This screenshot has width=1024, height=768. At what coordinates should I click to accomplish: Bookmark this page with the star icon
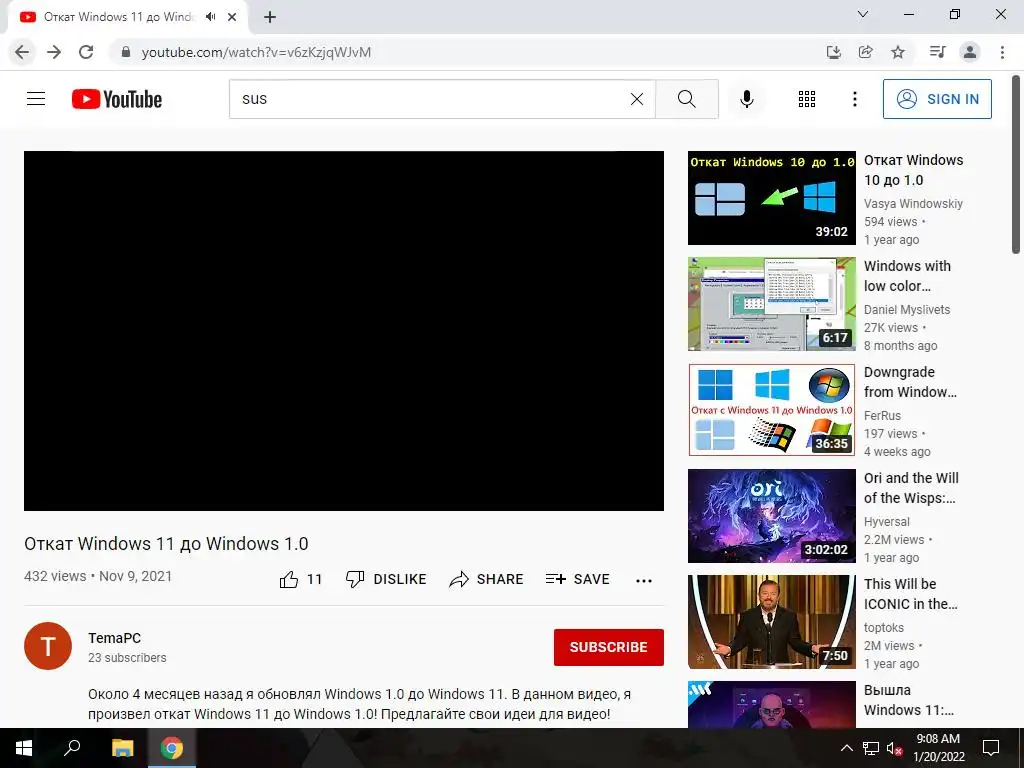click(x=898, y=52)
